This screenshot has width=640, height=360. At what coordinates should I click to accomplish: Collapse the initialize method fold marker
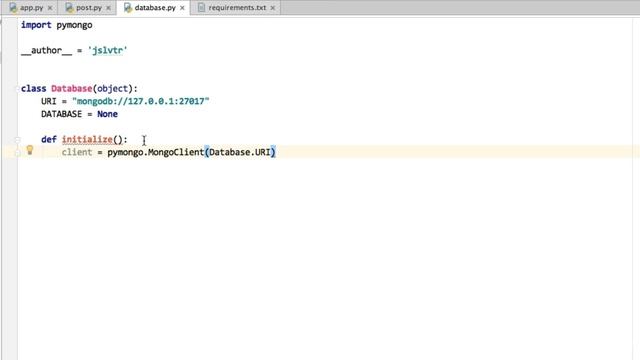click(x=18, y=140)
